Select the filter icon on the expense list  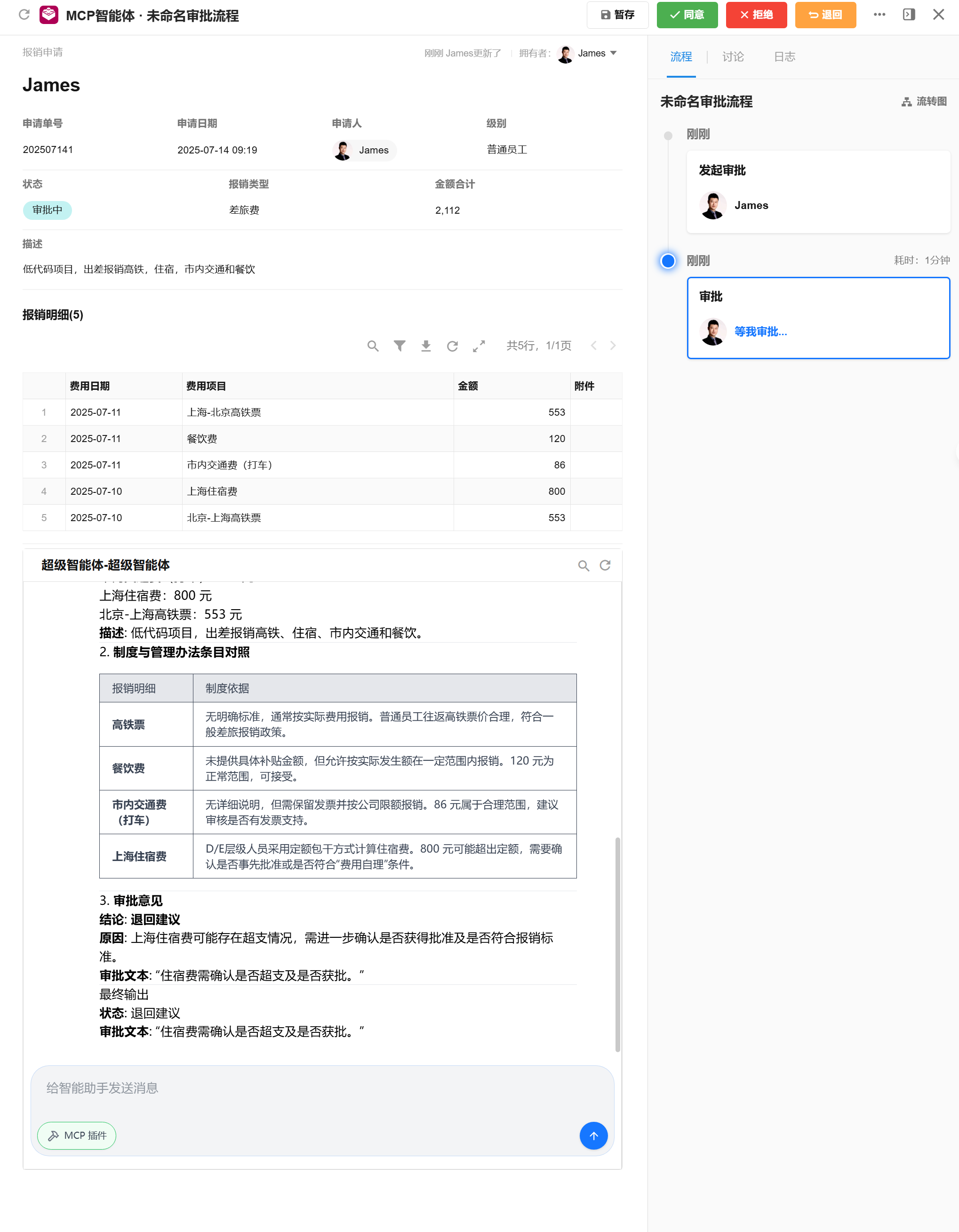(x=400, y=346)
